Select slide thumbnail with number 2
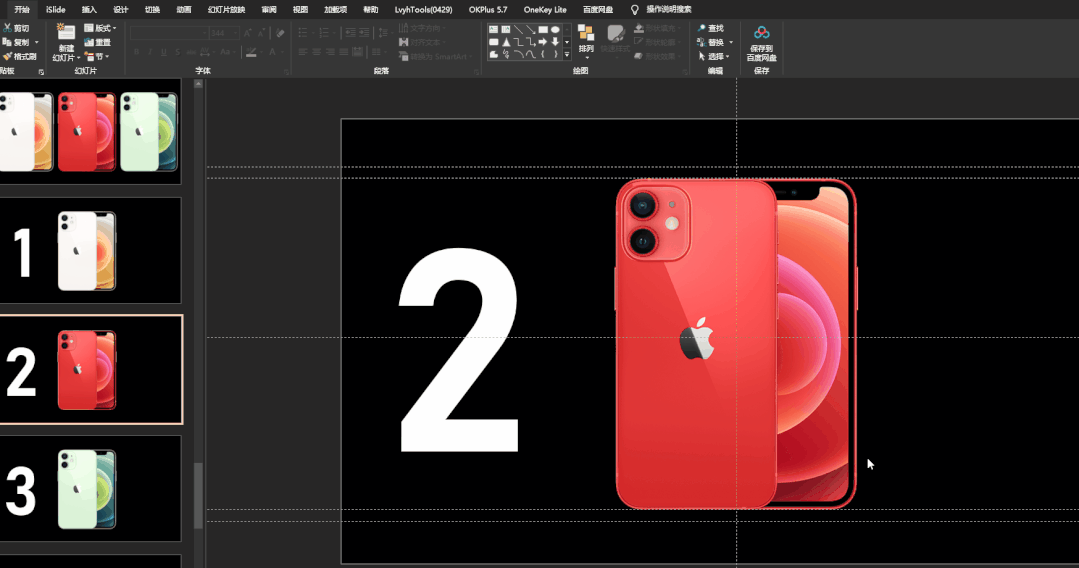This screenshot has width=1079, height=568. point(91,370)
